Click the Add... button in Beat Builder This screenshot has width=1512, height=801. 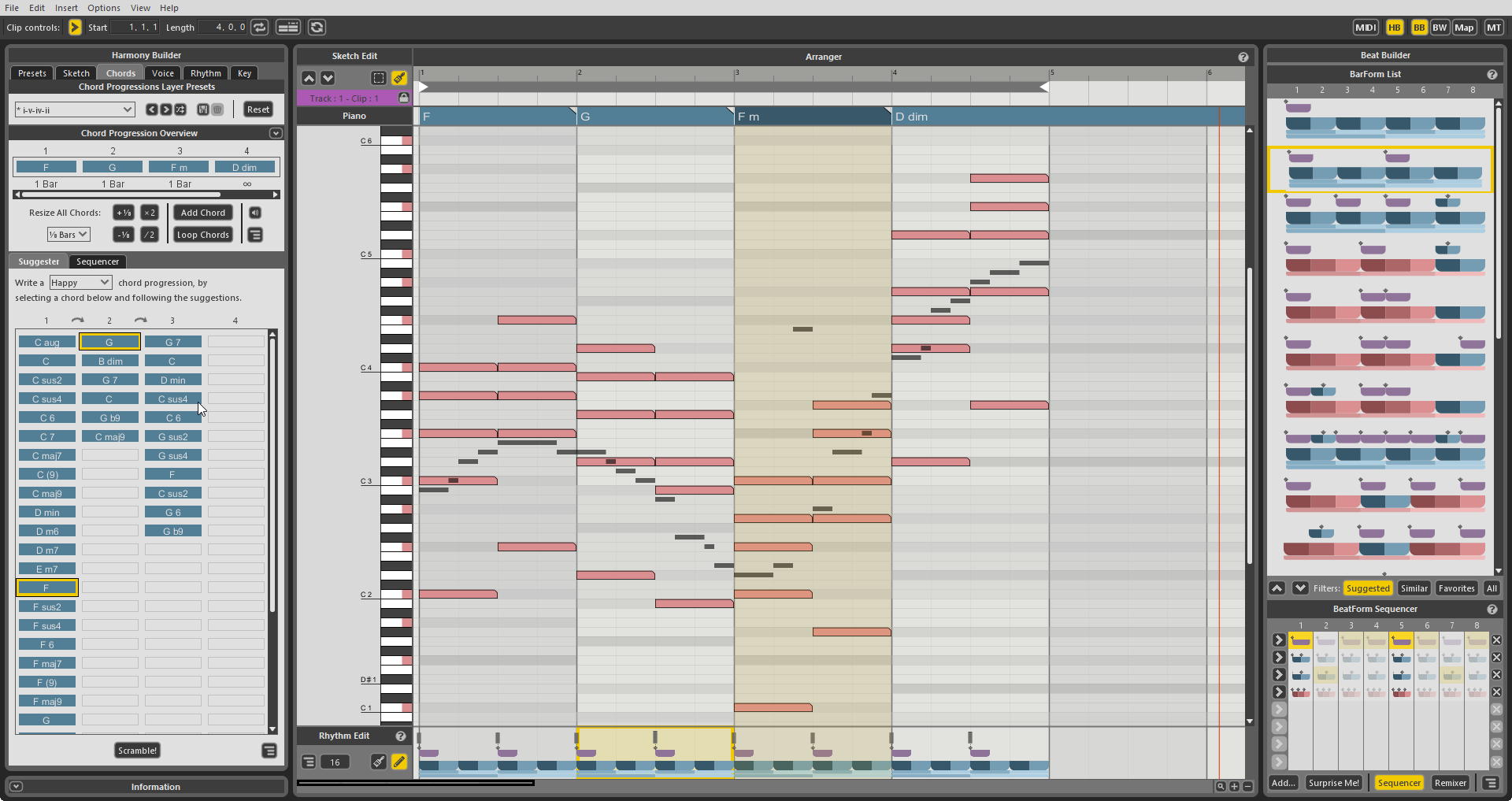[1284, 783]
